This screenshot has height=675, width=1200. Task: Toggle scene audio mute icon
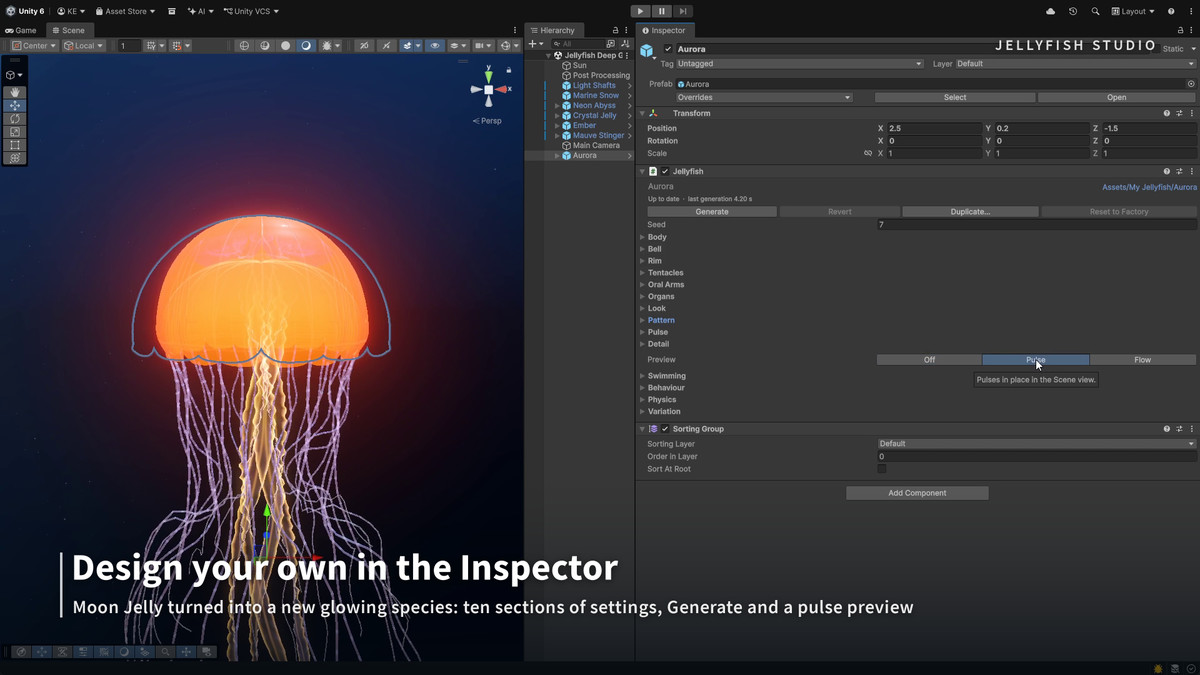386,45
